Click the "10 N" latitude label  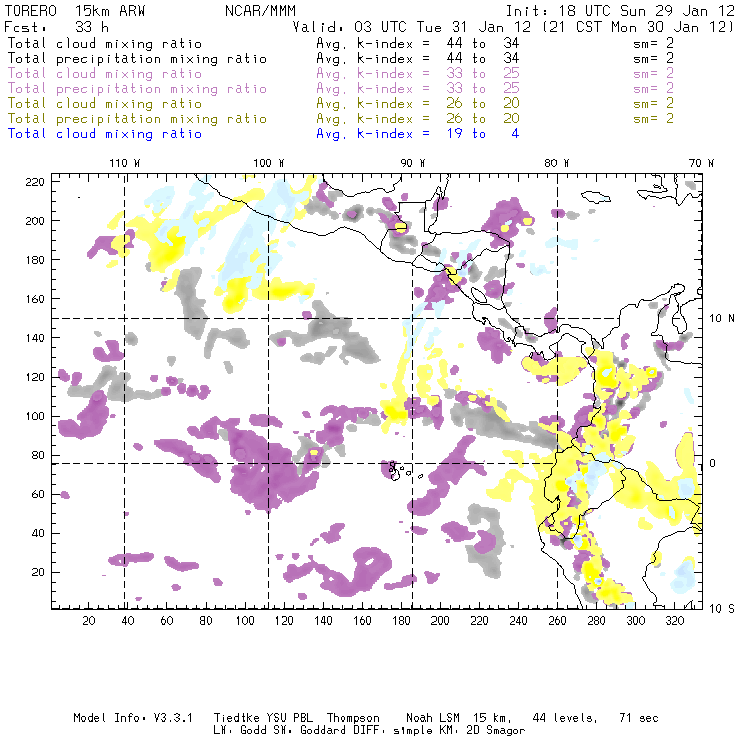click(x=722, y=319)
